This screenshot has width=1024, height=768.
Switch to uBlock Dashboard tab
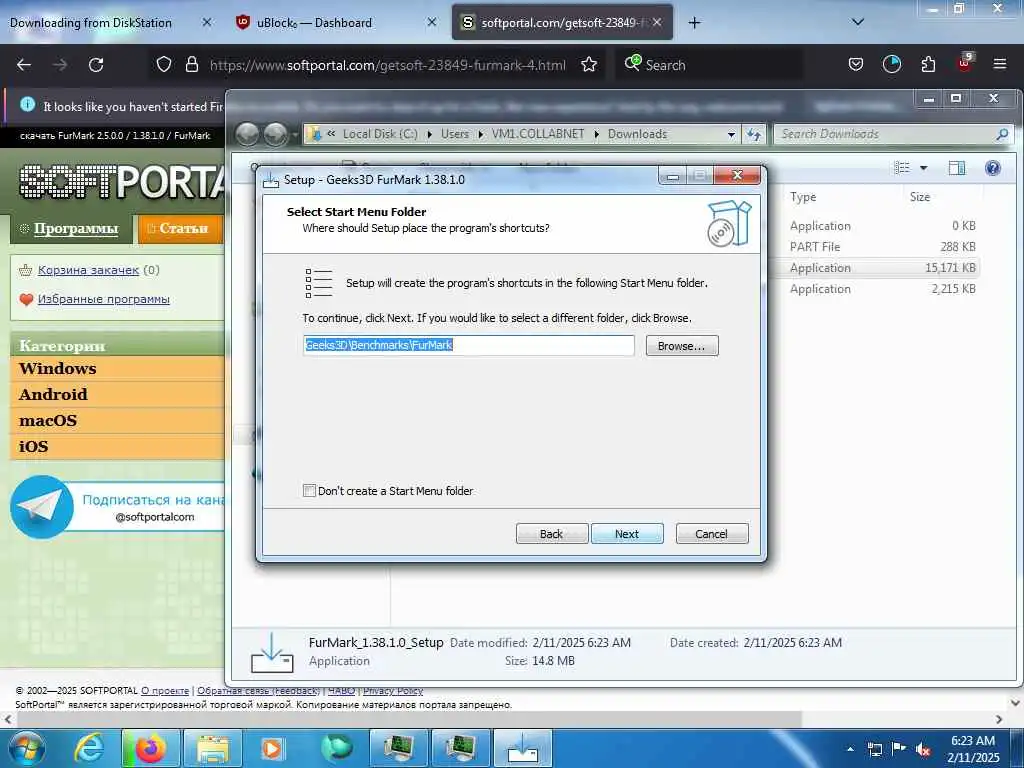[x=314, y=23]
